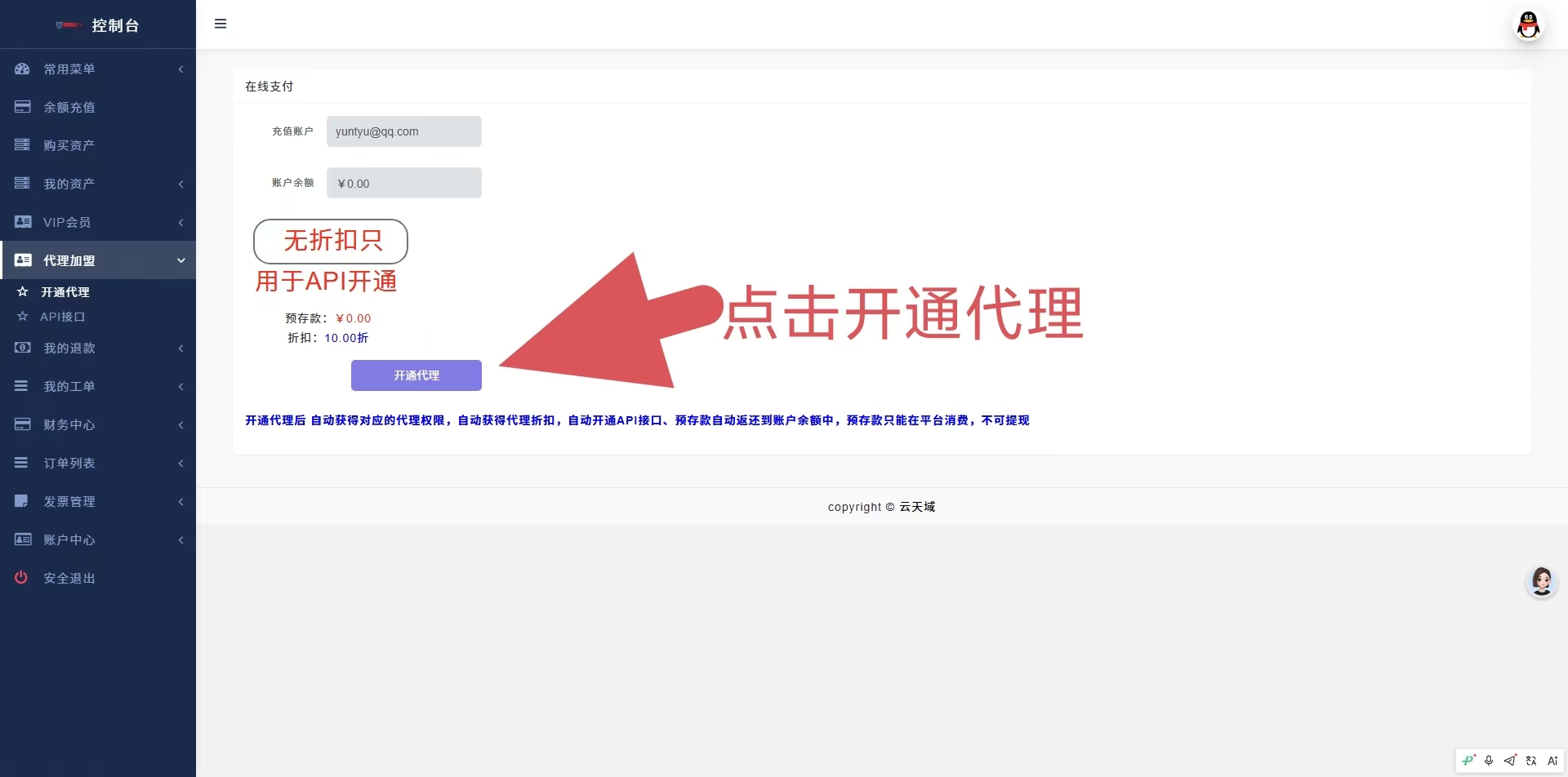This screenshot has height=777, width=1568.
Task: Click the 充值账户 field label
Action: tap(292, 131)
